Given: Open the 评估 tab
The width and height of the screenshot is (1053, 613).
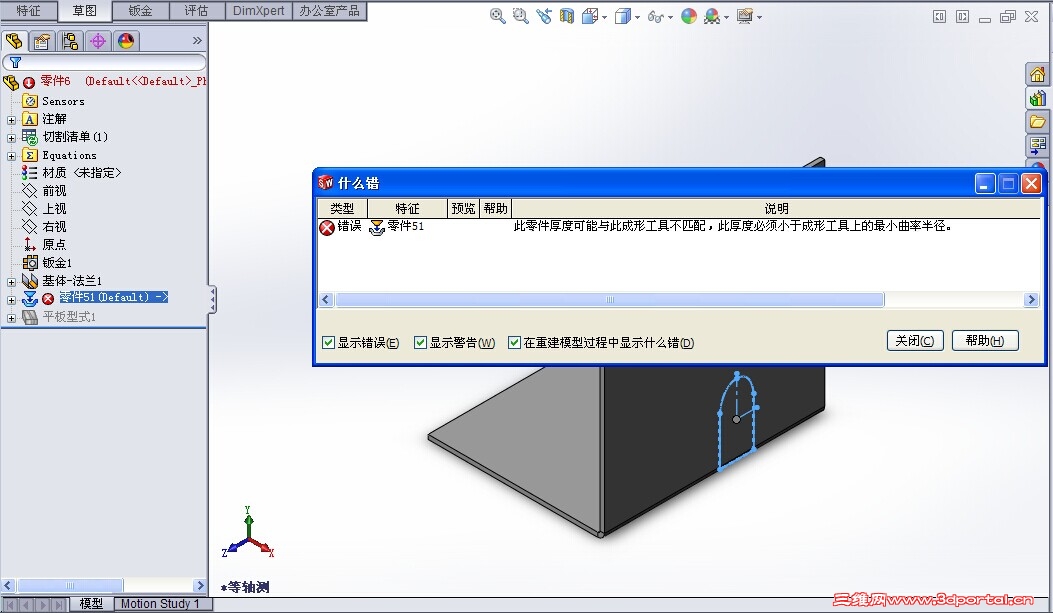Looking at the screenshot, I should click(x=197, y=11).
